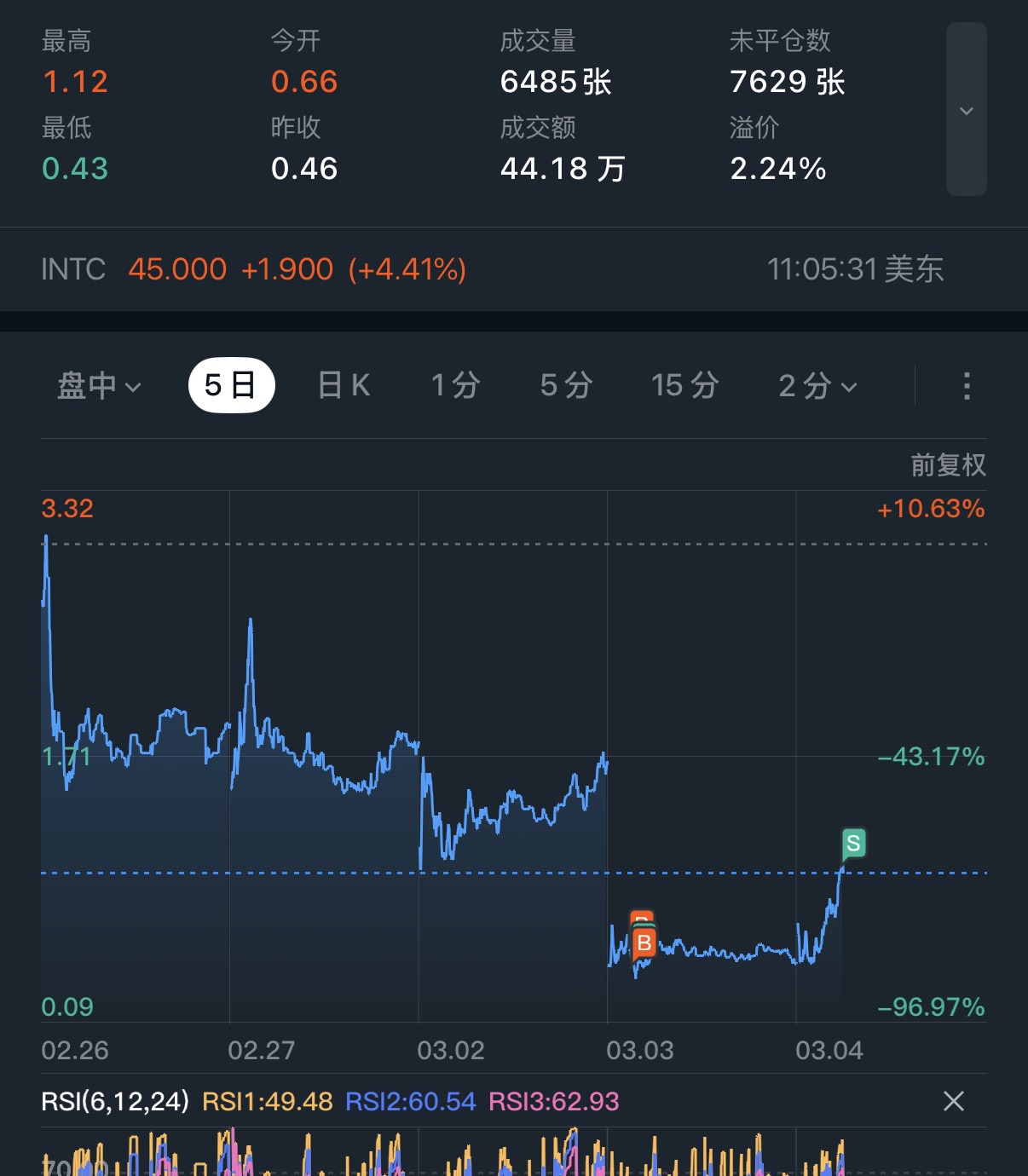Tap the green S sell marker
The width and height of the screenshot is (1028, 1176).
click(x=853, y=844)
